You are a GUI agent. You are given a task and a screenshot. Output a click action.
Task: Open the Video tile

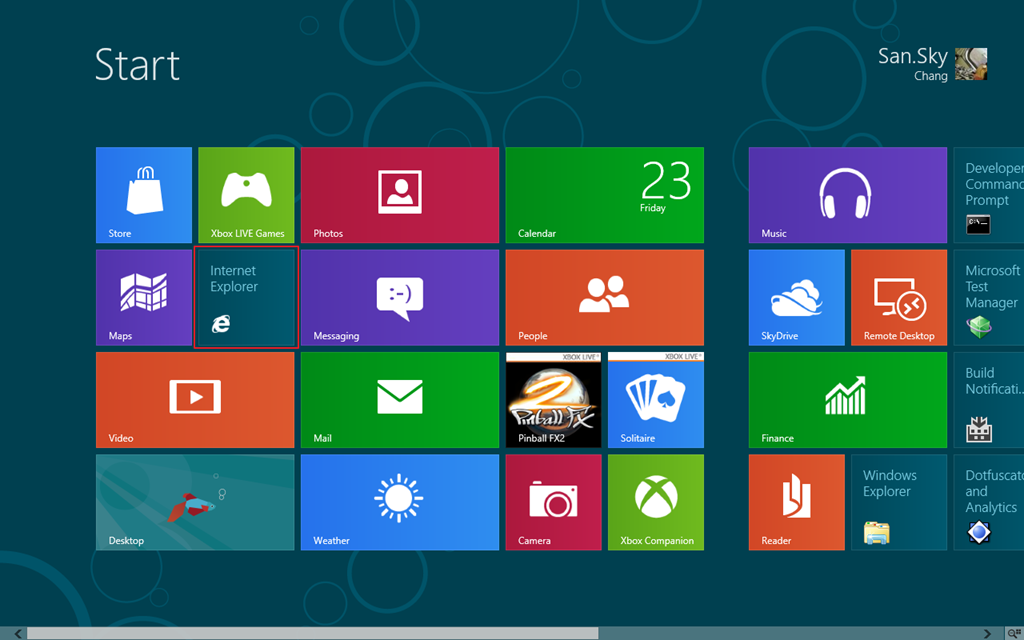195,400
